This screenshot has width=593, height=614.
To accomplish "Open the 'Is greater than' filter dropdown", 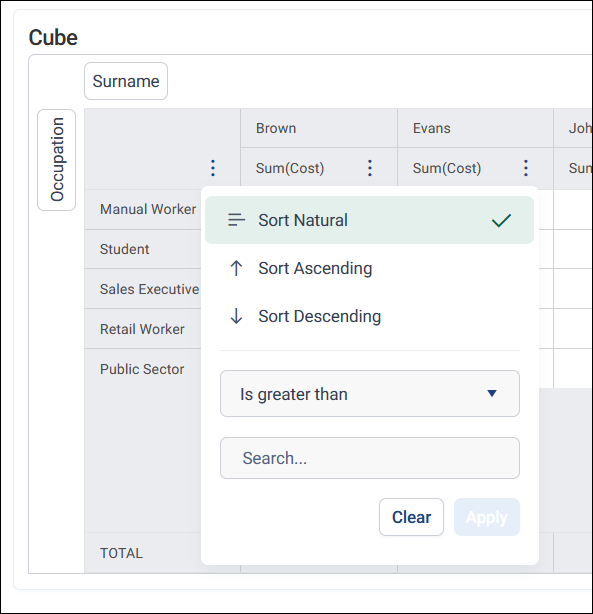I will (370, 394).
